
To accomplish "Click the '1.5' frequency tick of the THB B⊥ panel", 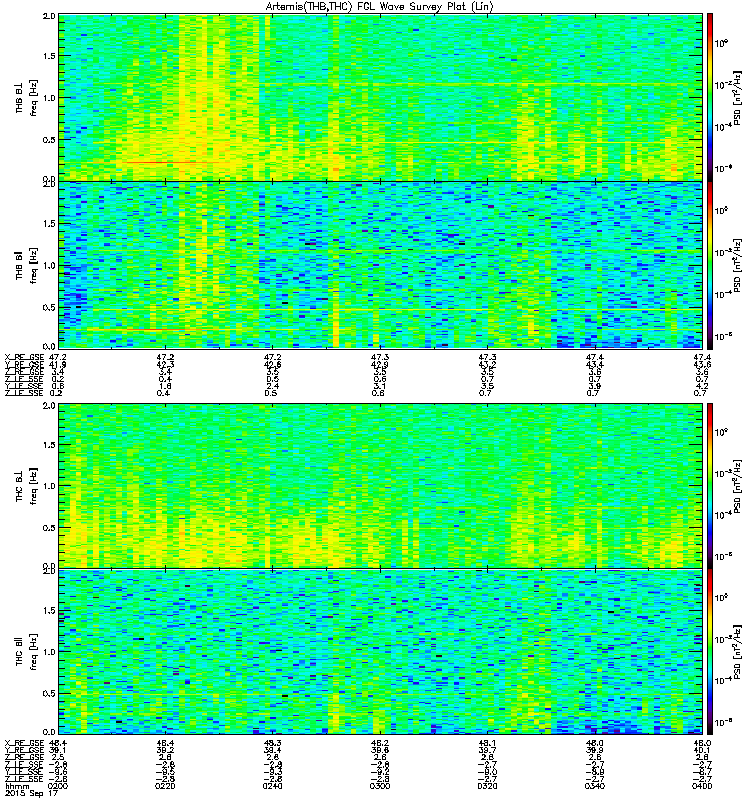I will [x=49, y=56].
